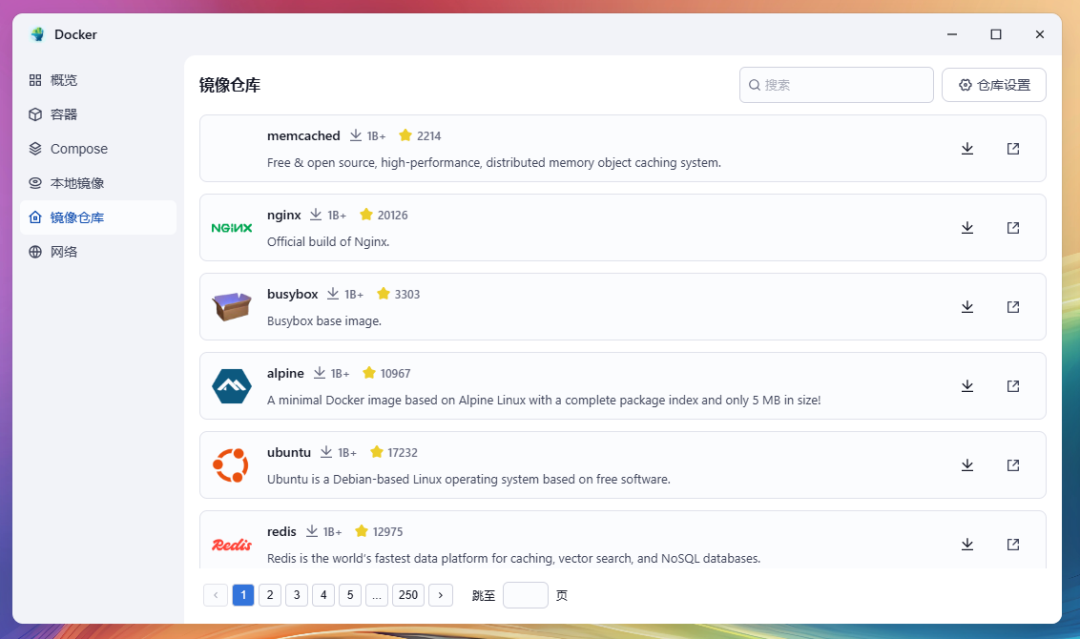The height and width of the screenshot is (639, 1080).
Task: Open memcached page in external link
Action: pos(1012,149)
